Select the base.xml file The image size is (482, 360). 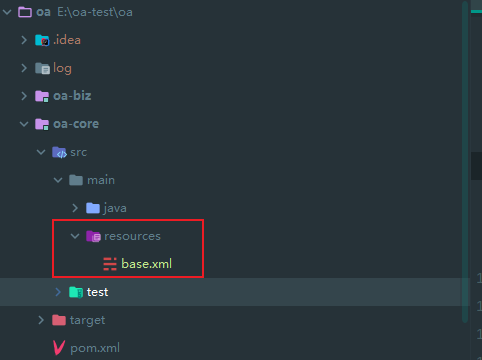pos(146,264)
